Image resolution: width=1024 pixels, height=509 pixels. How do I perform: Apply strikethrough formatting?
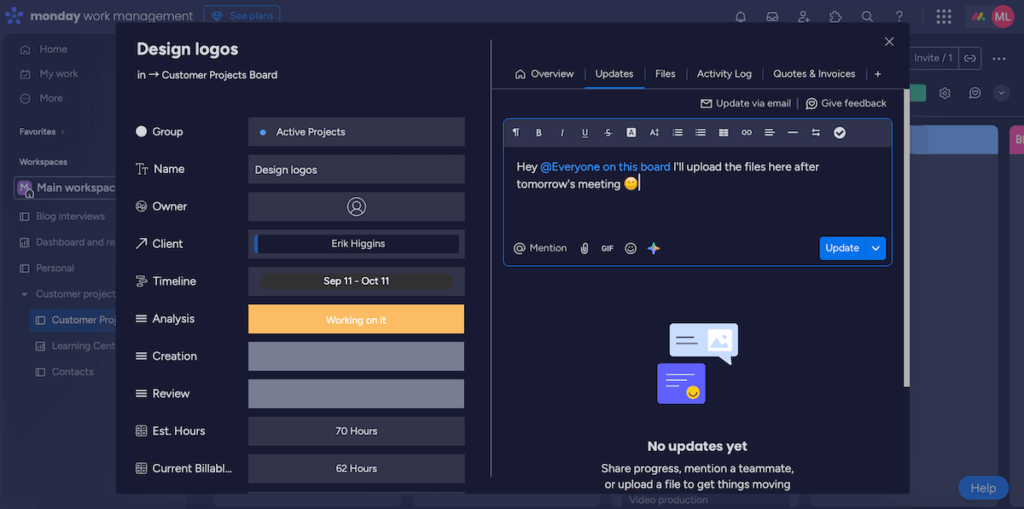point(608,133)
